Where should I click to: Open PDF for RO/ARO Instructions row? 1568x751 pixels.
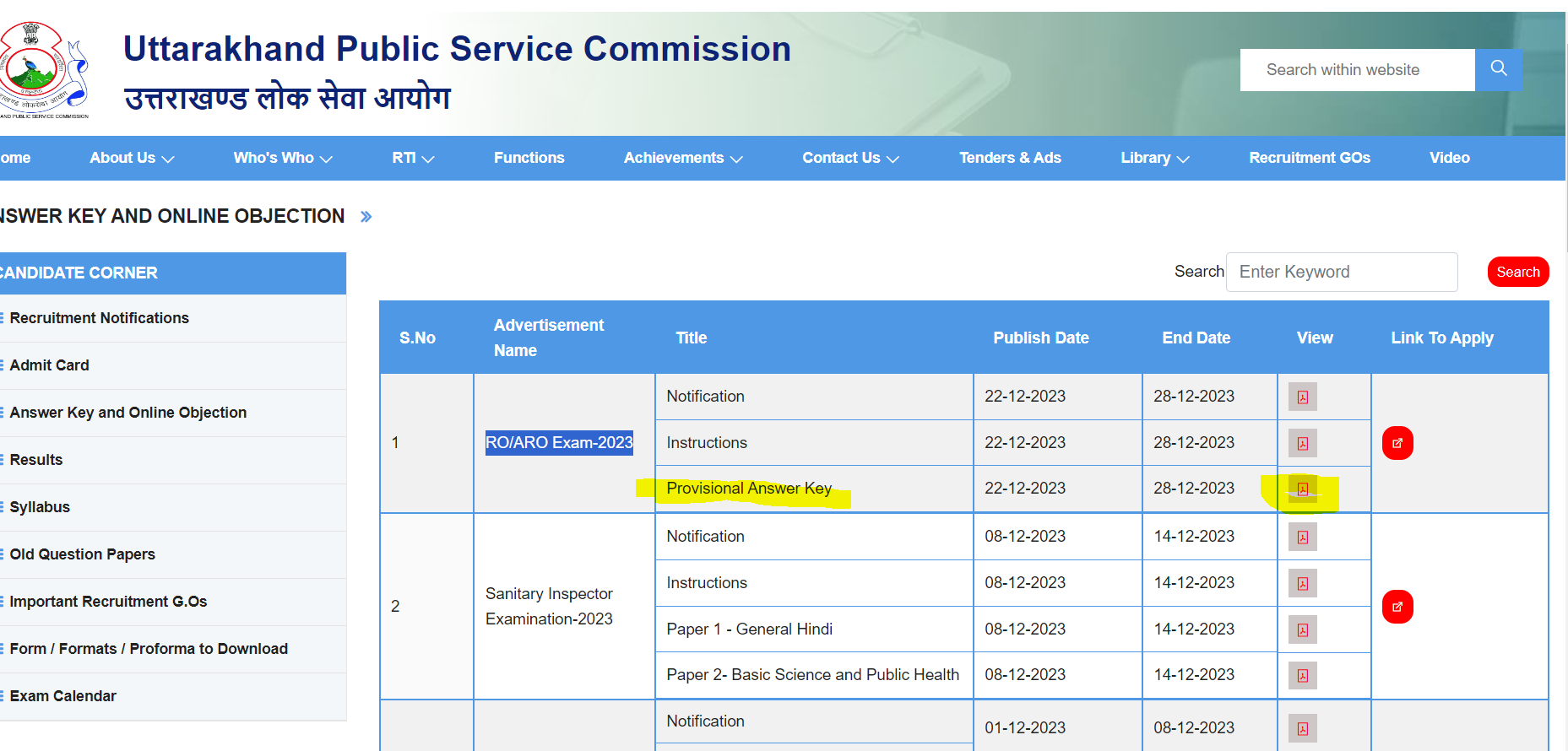1303,443
